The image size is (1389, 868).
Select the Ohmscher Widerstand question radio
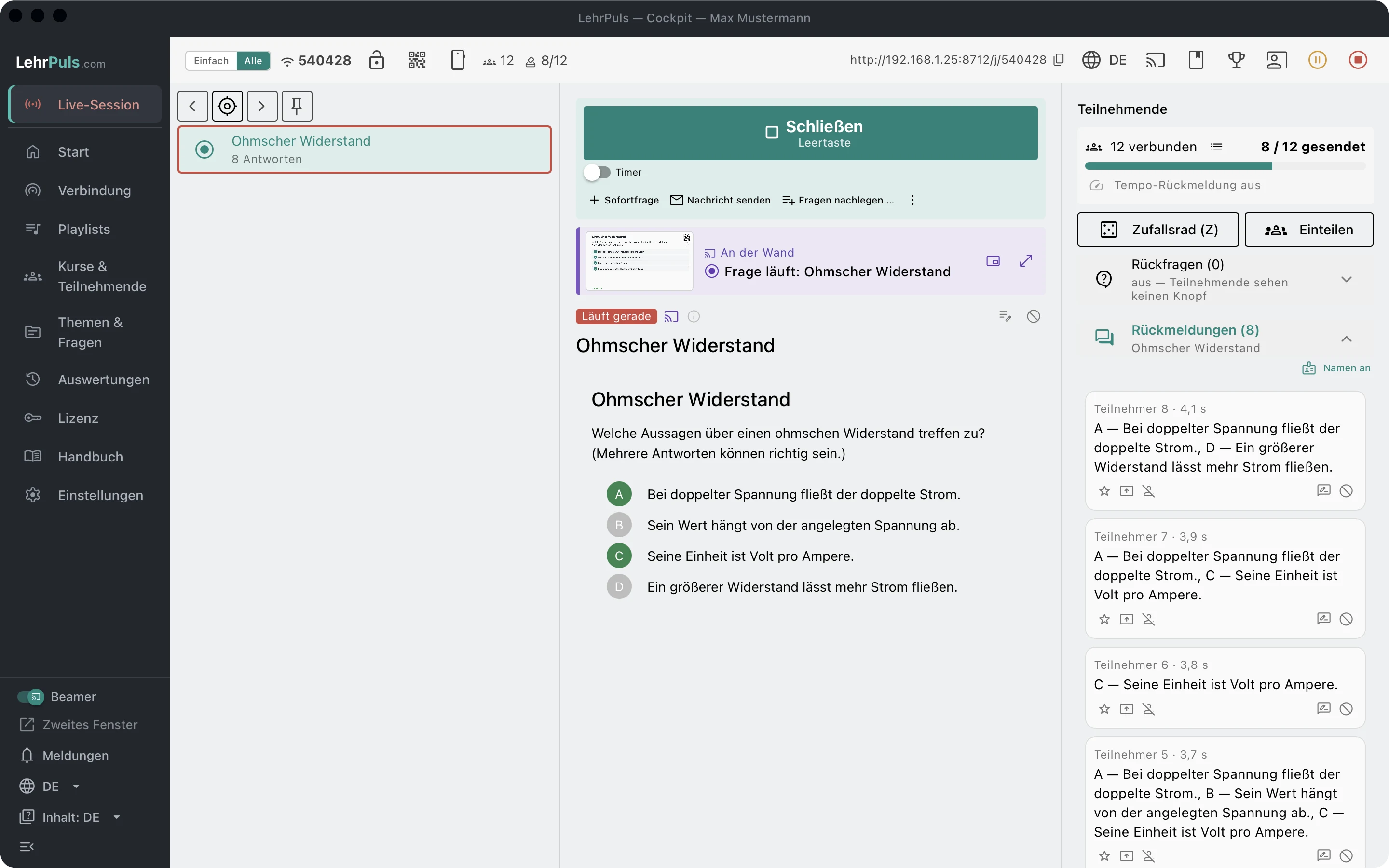[204, 149]
